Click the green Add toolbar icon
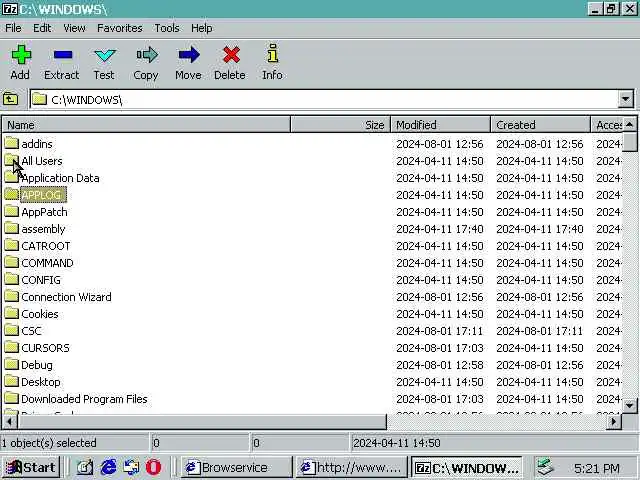 (x=21, y=55)
